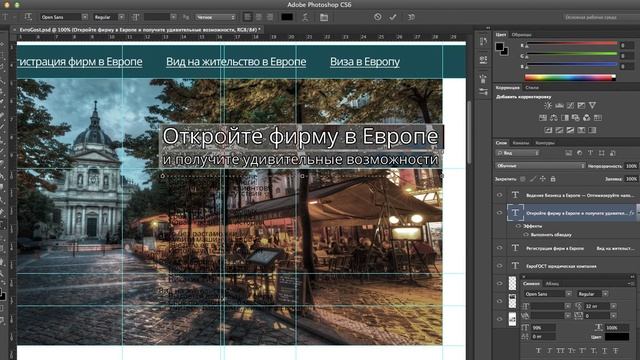Align text left in the options bar

click(247, 17)
